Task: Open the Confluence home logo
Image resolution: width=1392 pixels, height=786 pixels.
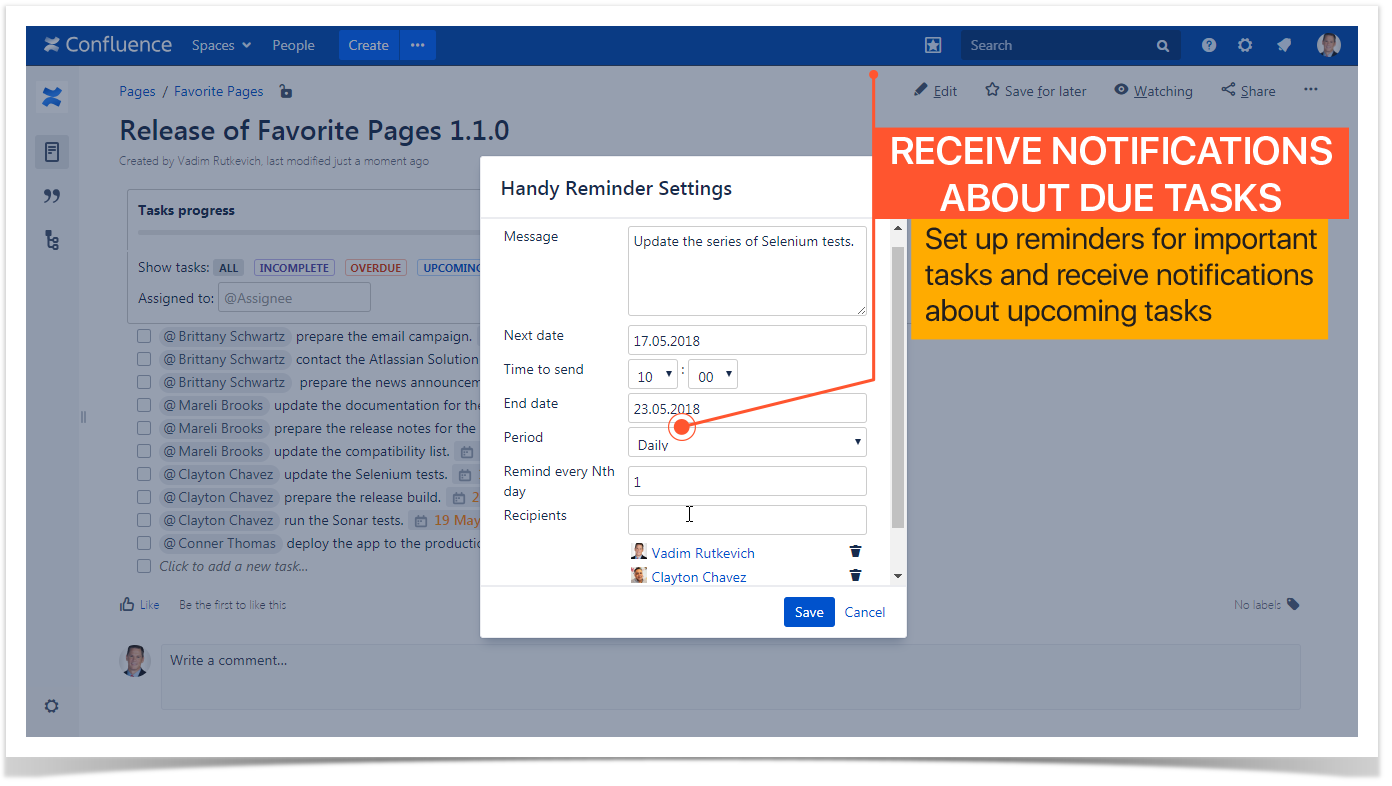Action: [107, 45]
